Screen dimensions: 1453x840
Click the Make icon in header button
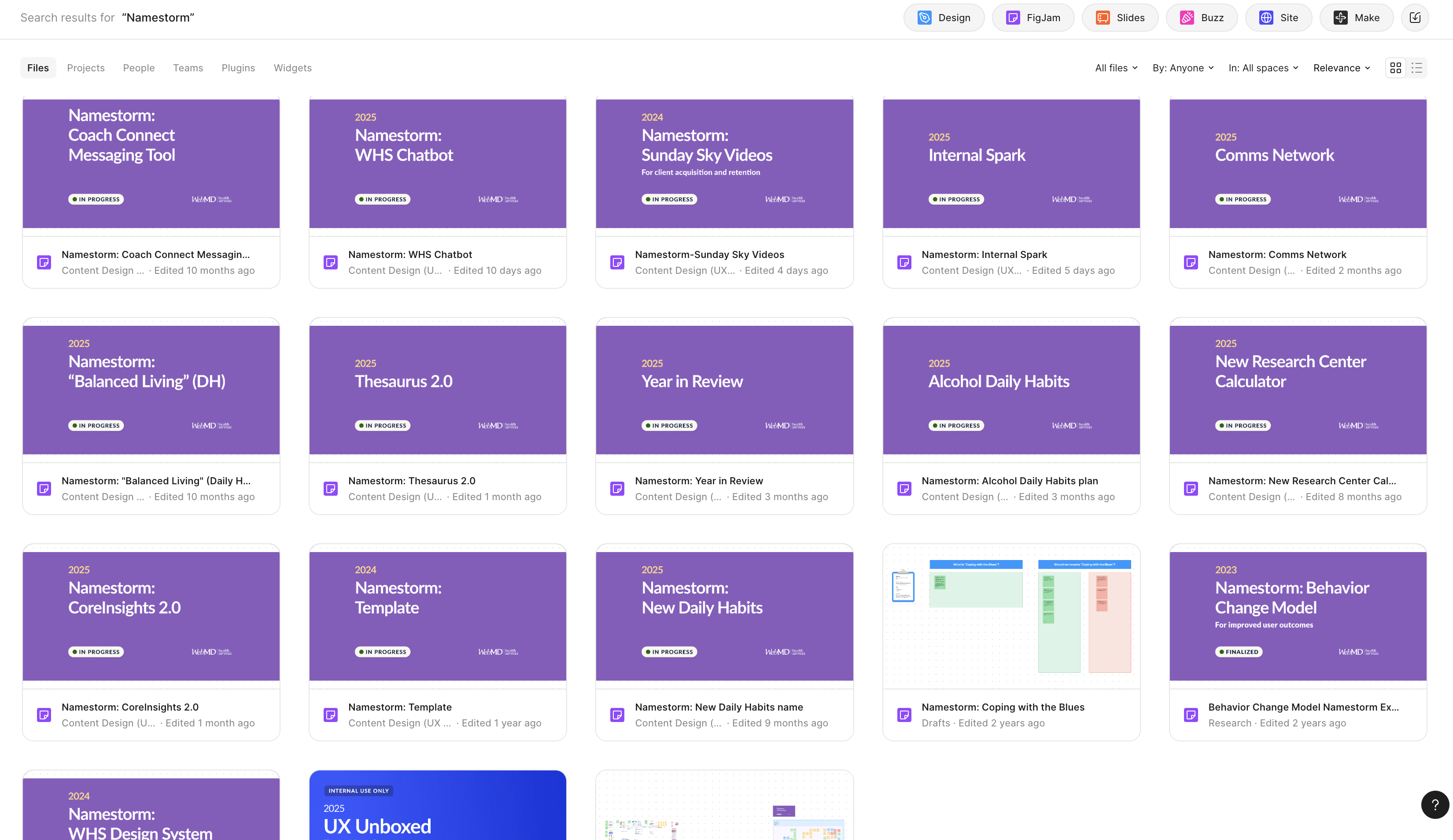pyautogui.click(x=1341, y=18)
